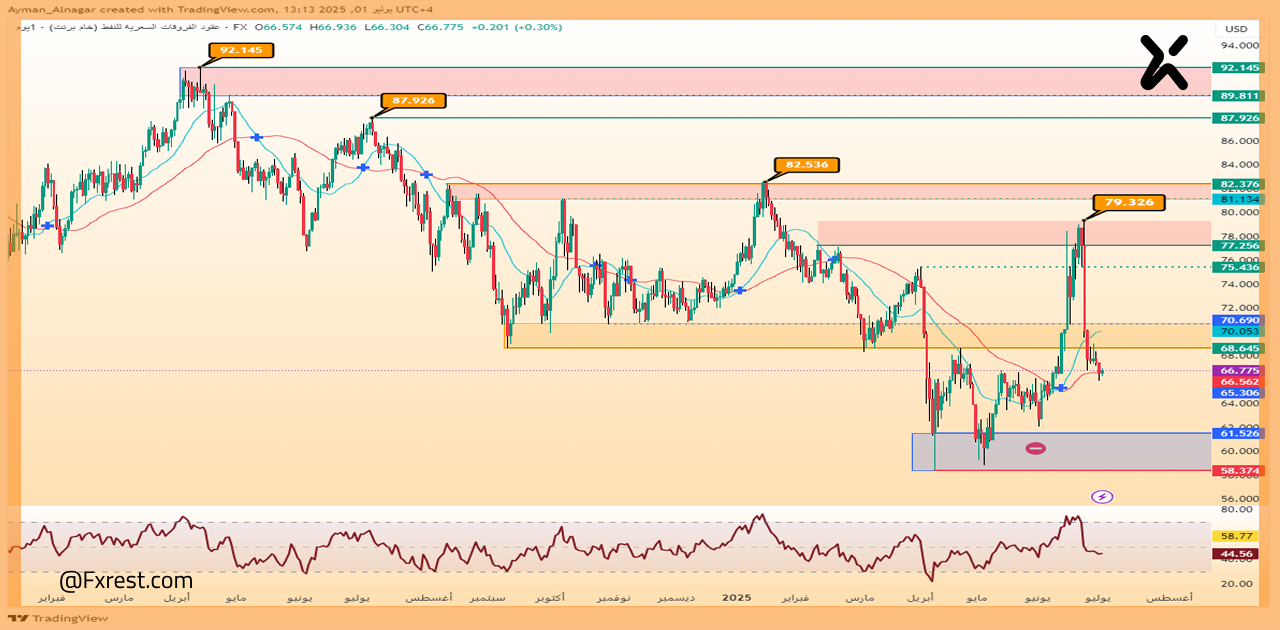1280x630 pixels.
Task: Click the yellow 58.77 RSI value label
Action: pyautogui.click(x=1238, y=536)
